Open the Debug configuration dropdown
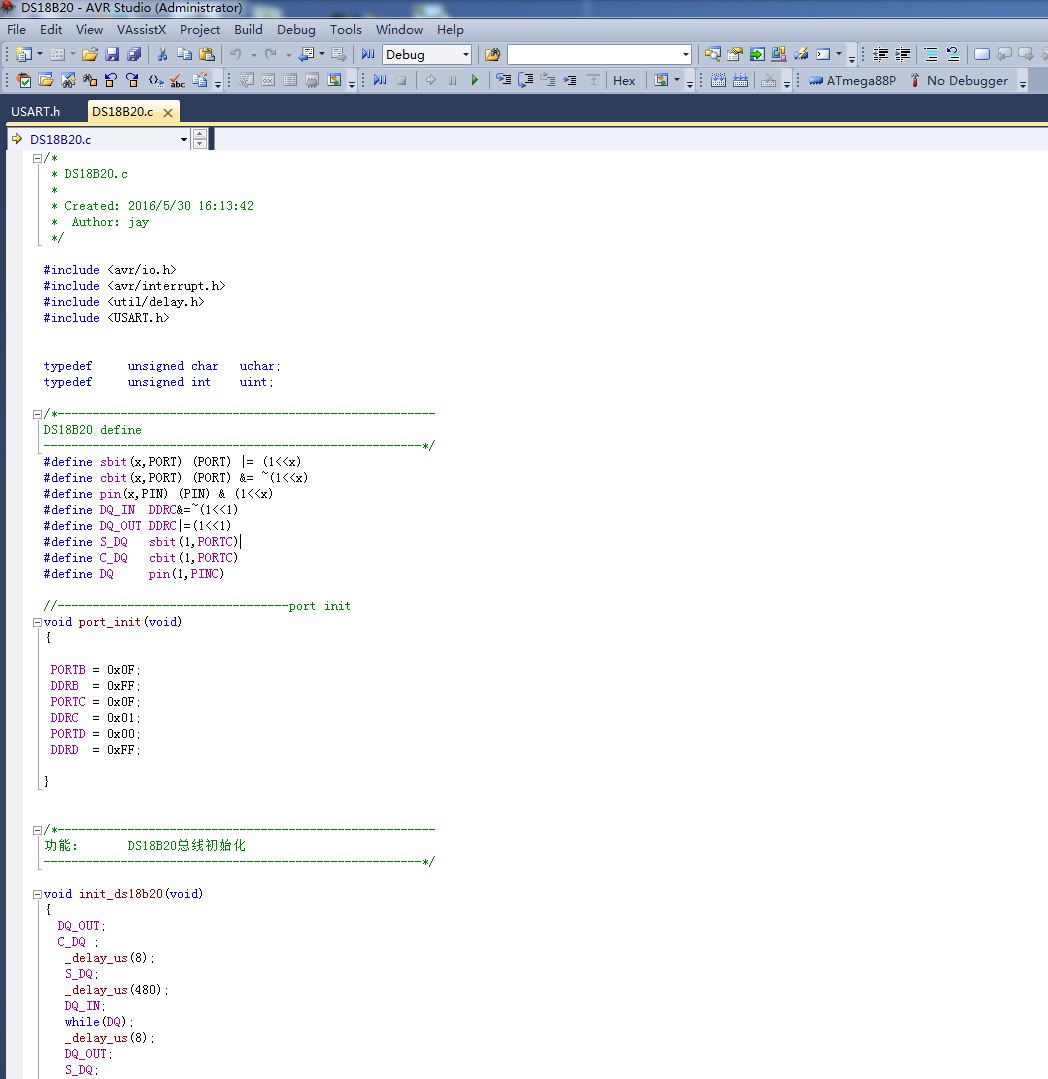1048x1079 pixels. 466,54
